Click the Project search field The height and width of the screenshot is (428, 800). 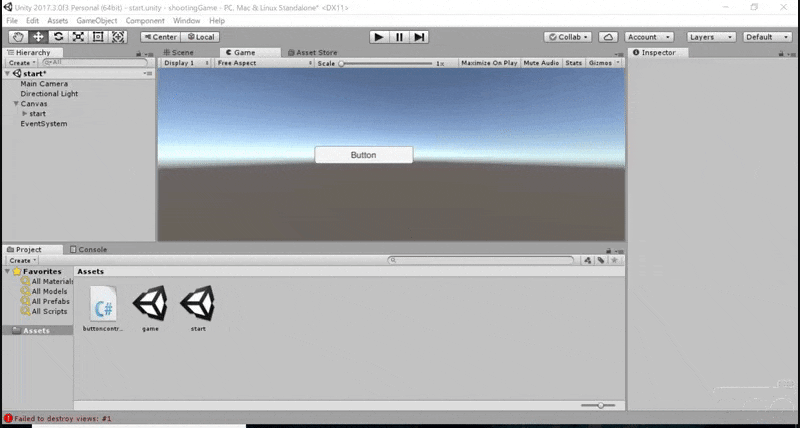pos(481,260)
